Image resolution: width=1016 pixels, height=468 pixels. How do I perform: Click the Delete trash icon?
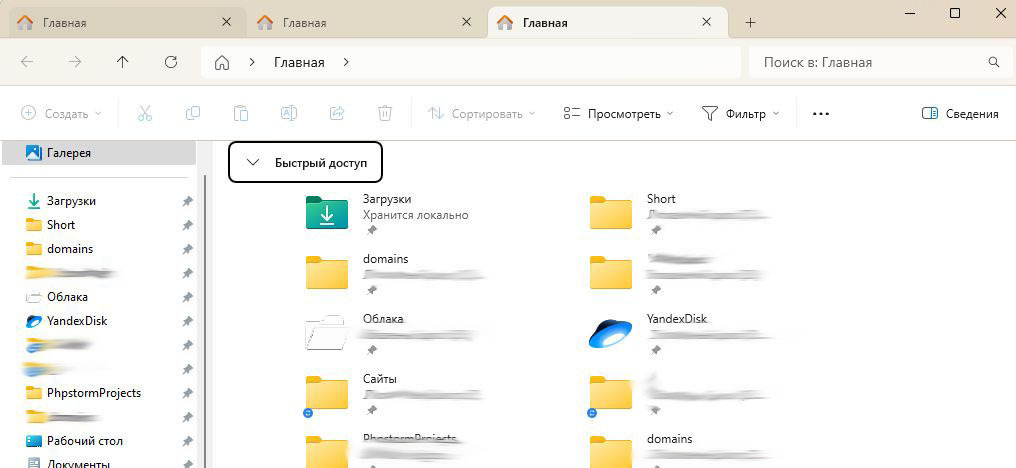384,113
